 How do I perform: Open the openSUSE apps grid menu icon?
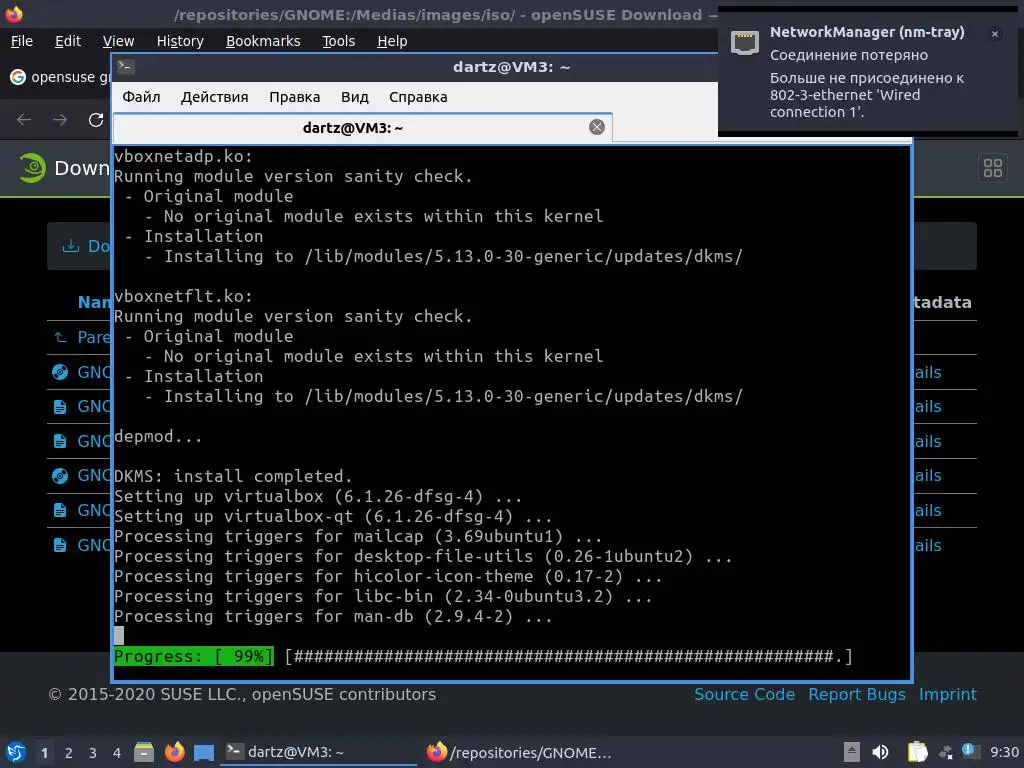point(993,168)
